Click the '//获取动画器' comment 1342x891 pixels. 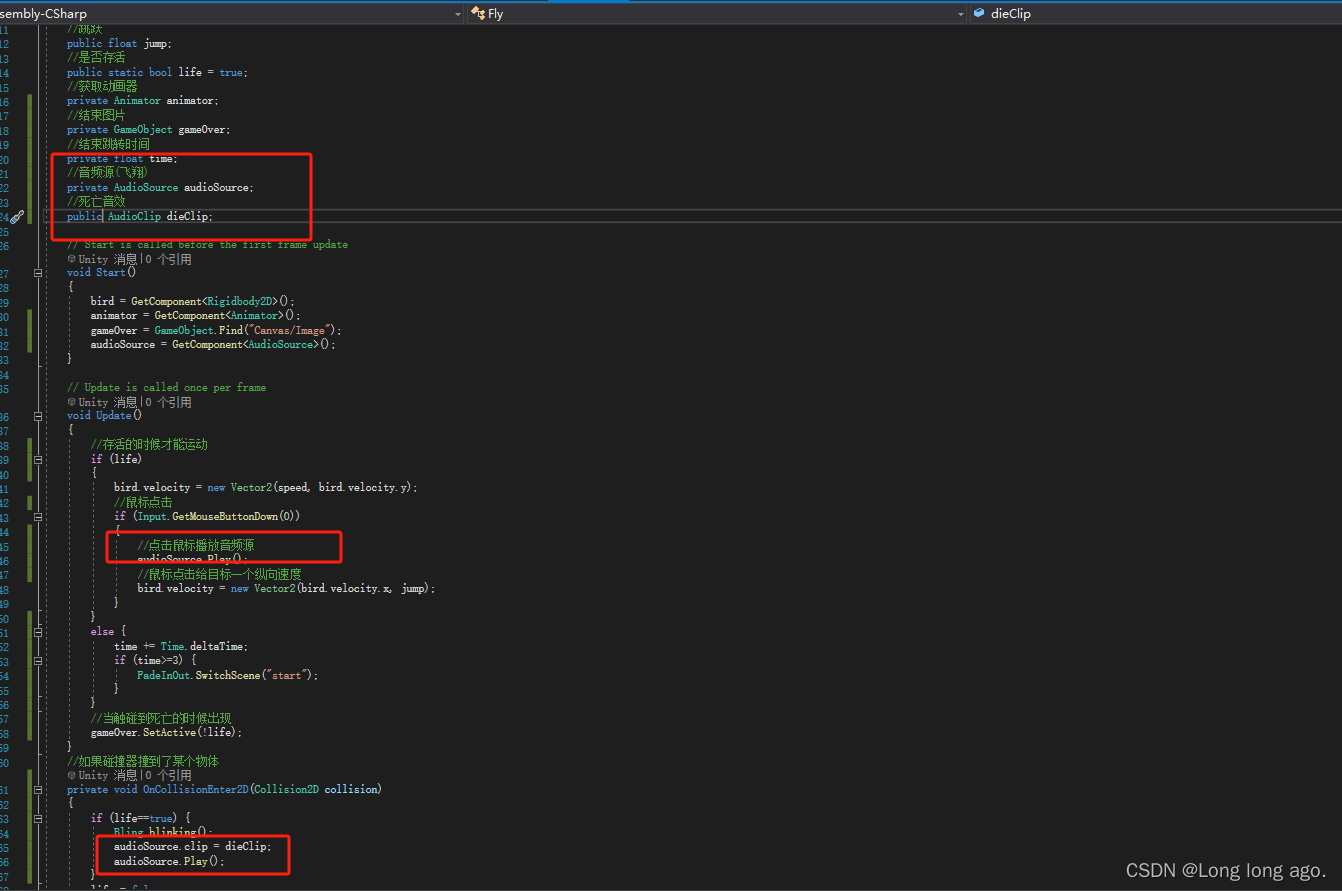coord(102,86)
